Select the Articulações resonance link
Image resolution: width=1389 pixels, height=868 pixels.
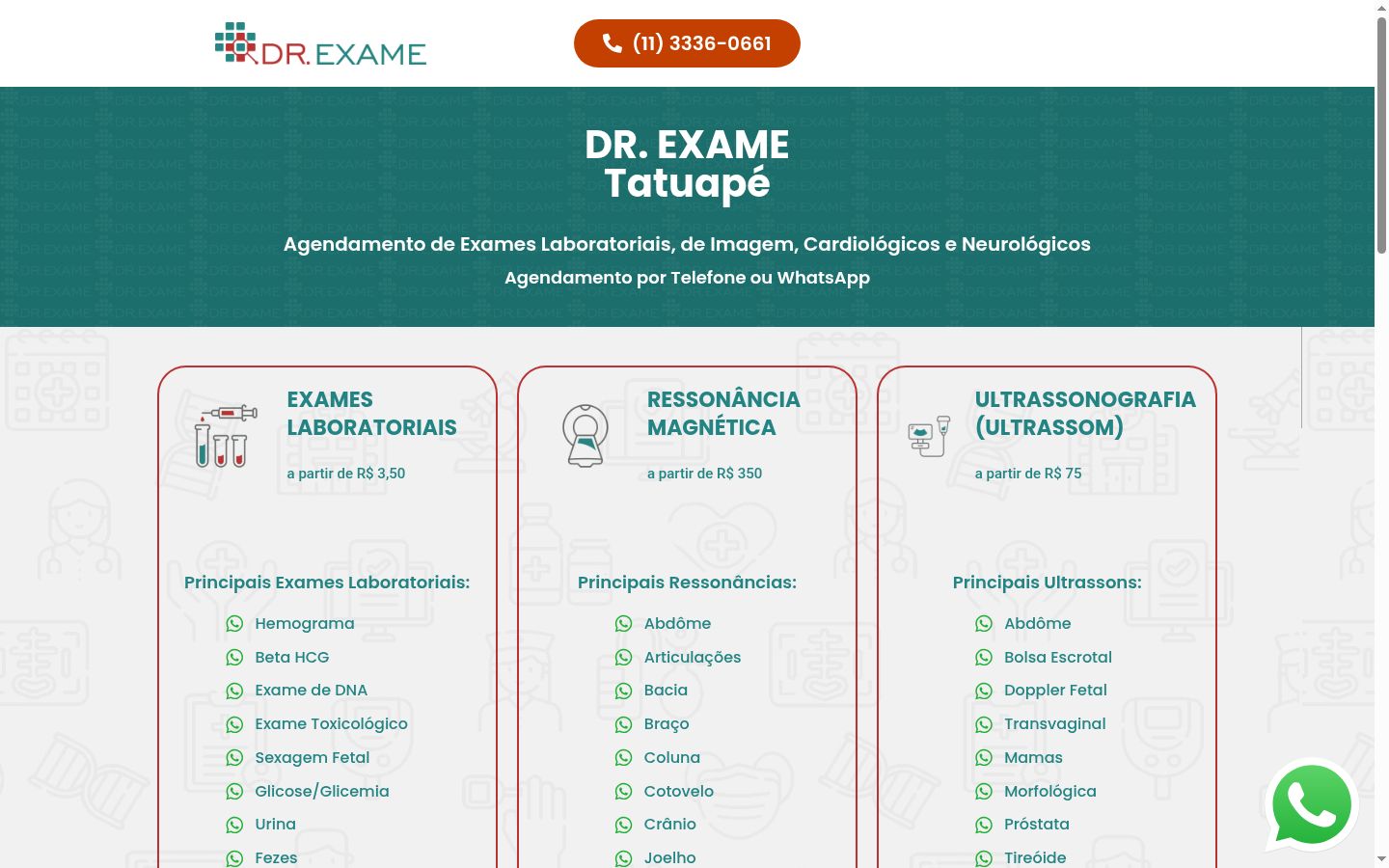693,658
